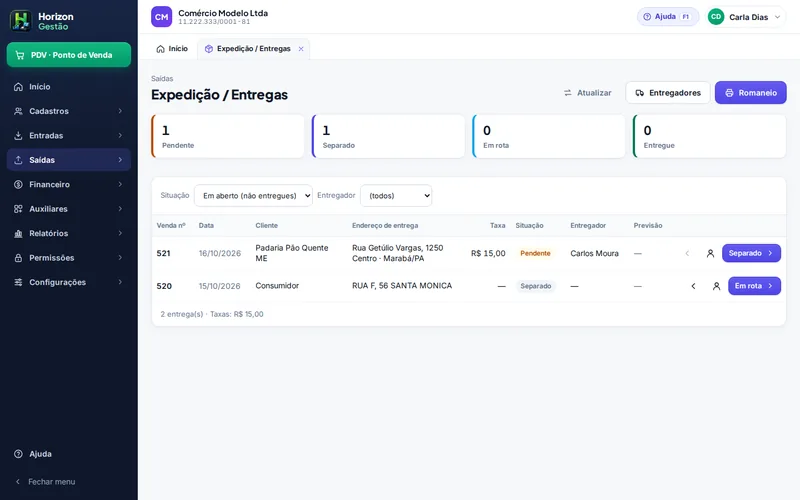This screenshot has width=800, height=500.
Task: Click the Separado status badge in row 520
Action: 536,286
